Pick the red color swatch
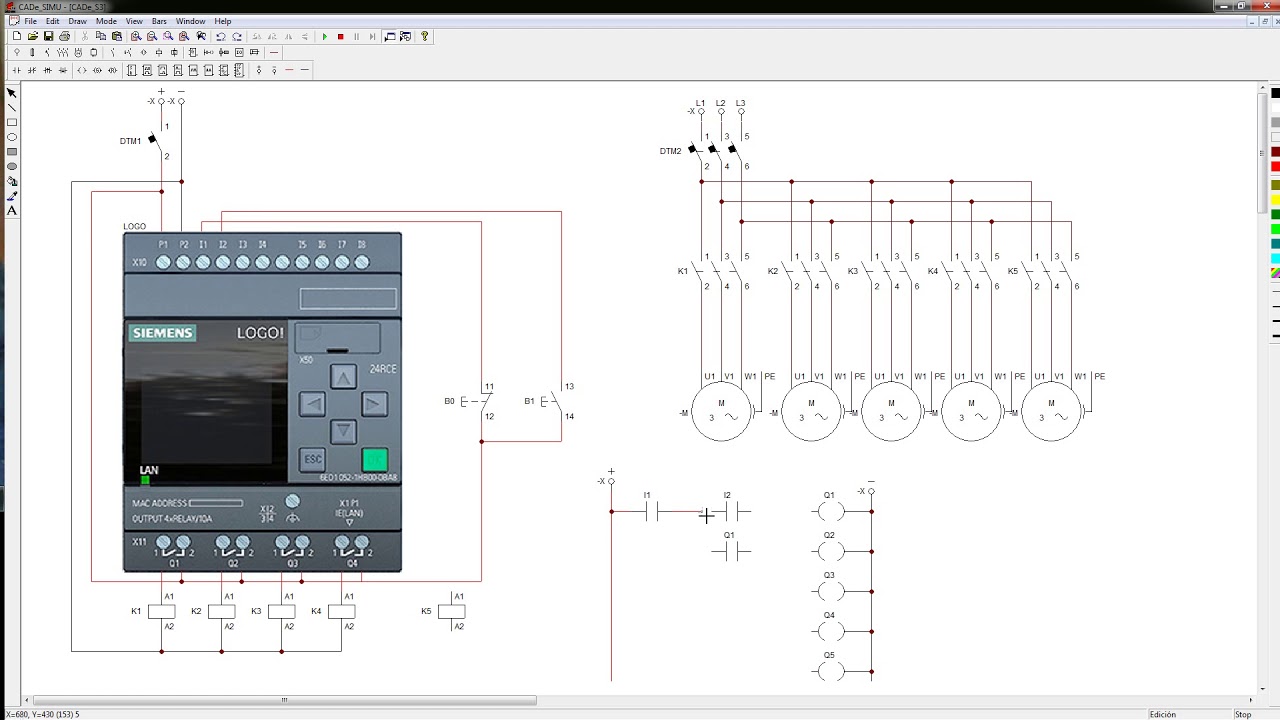The width and height of the screenshot is (1280, 720). (x=1275, y=166)
